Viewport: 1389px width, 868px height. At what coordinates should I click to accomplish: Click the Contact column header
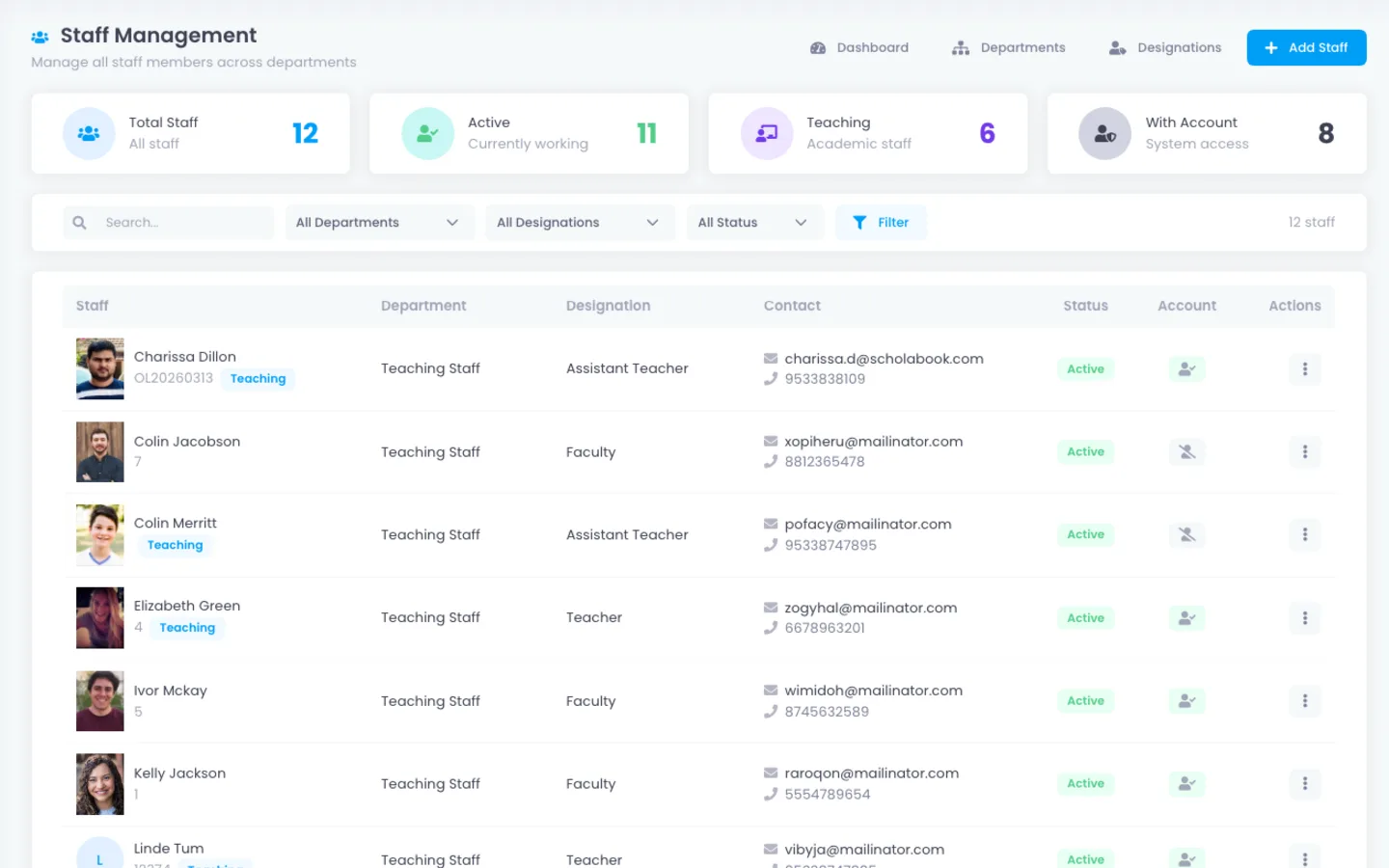(792, 306)
